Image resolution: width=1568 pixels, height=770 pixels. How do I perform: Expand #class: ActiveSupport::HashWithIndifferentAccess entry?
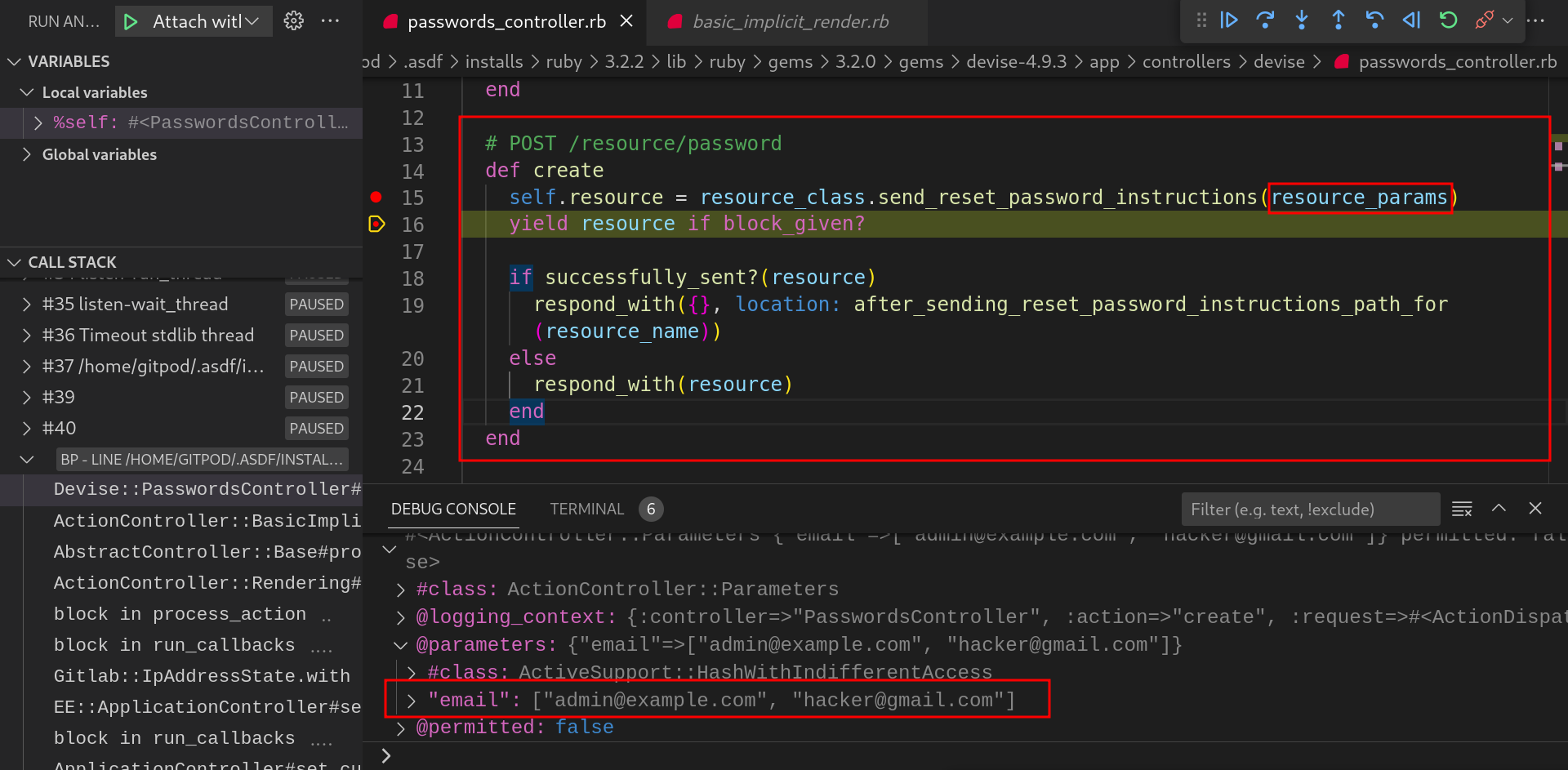412,673
